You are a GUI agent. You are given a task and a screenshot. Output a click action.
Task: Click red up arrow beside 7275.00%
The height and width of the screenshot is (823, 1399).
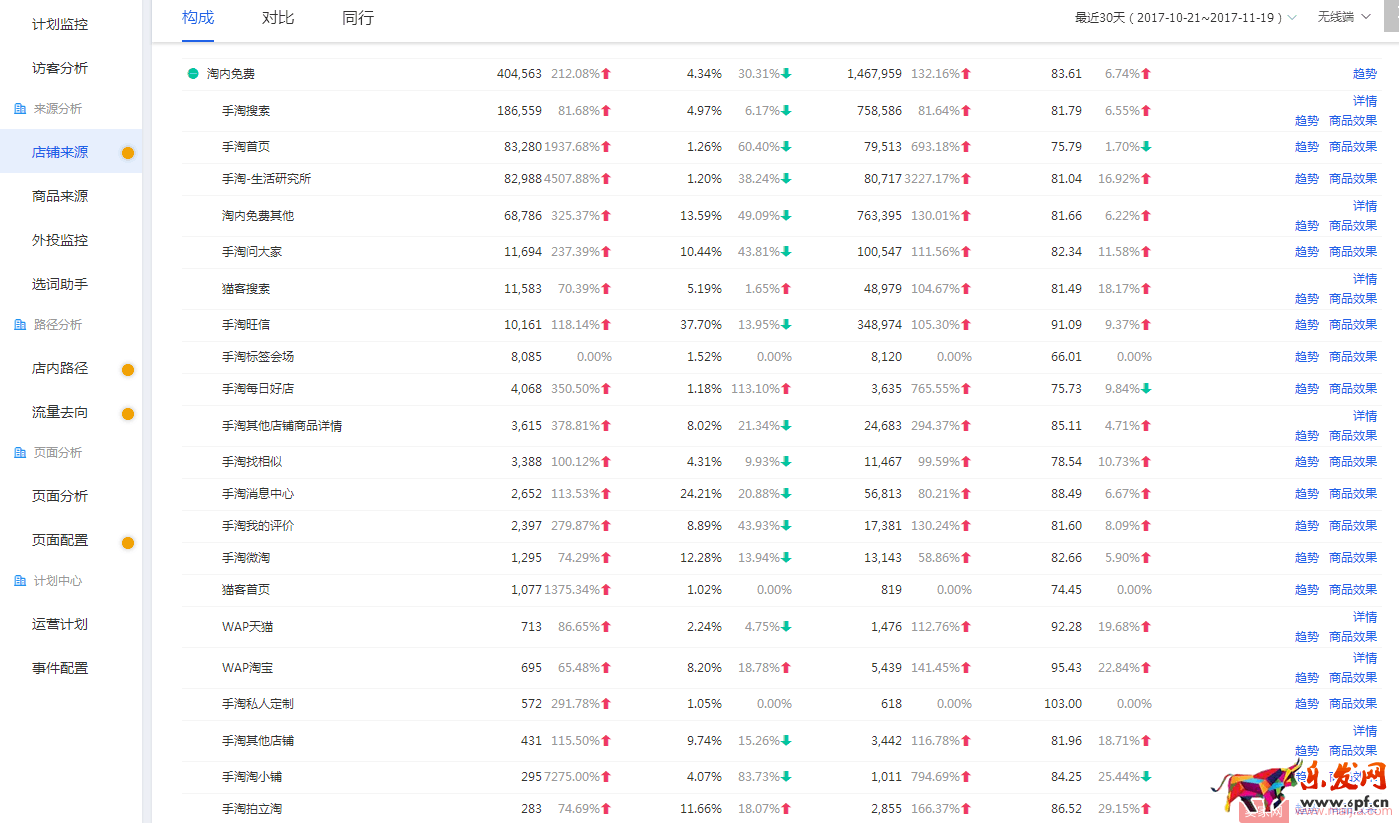[606, 777]
